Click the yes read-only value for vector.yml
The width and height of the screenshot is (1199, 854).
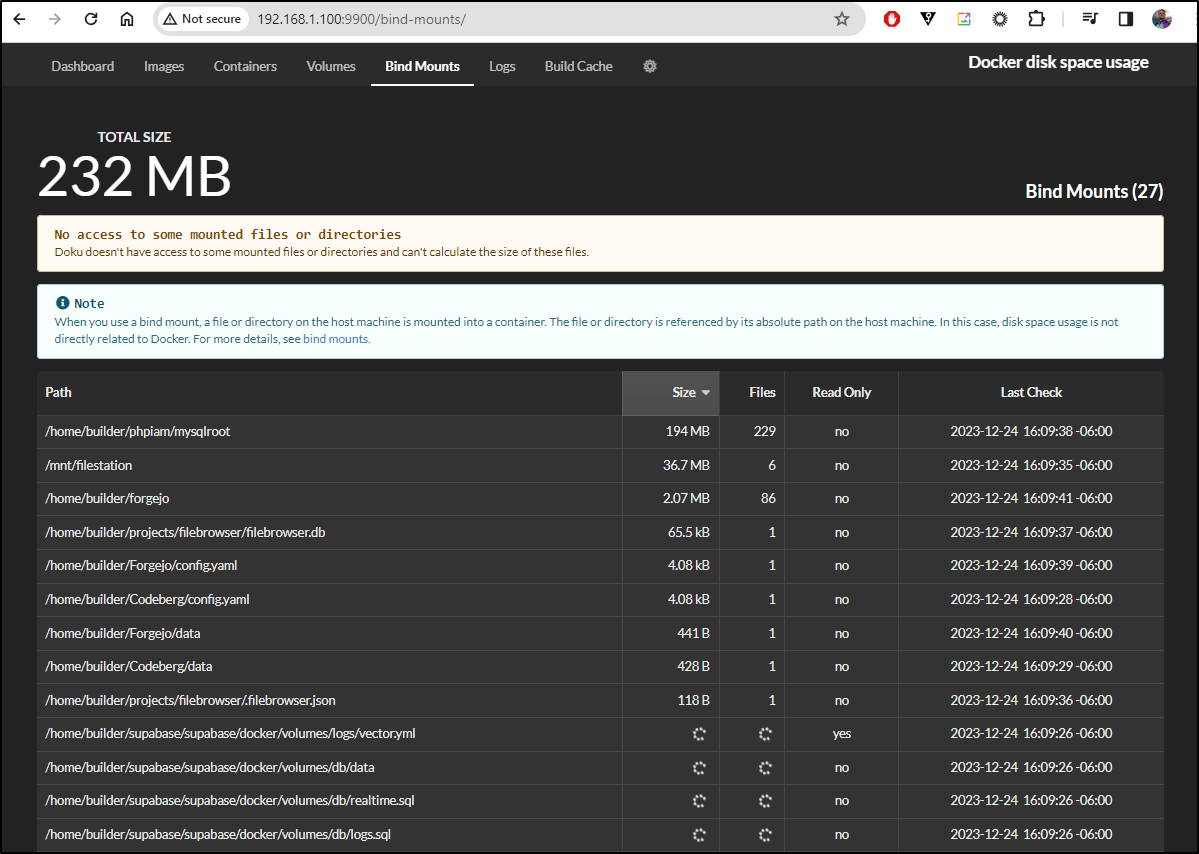pos(842,734)
